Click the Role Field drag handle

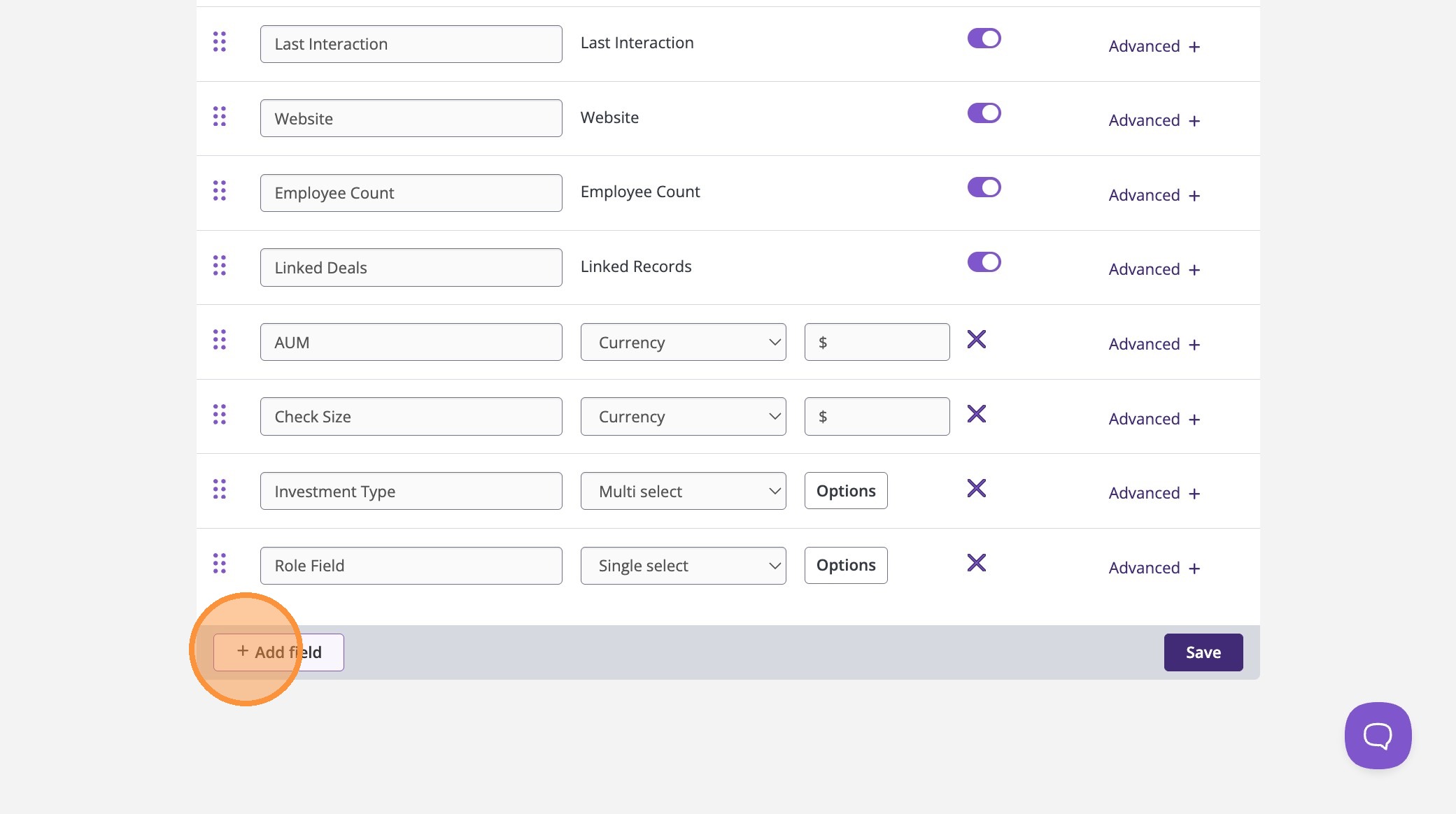(x=220, y=564)
